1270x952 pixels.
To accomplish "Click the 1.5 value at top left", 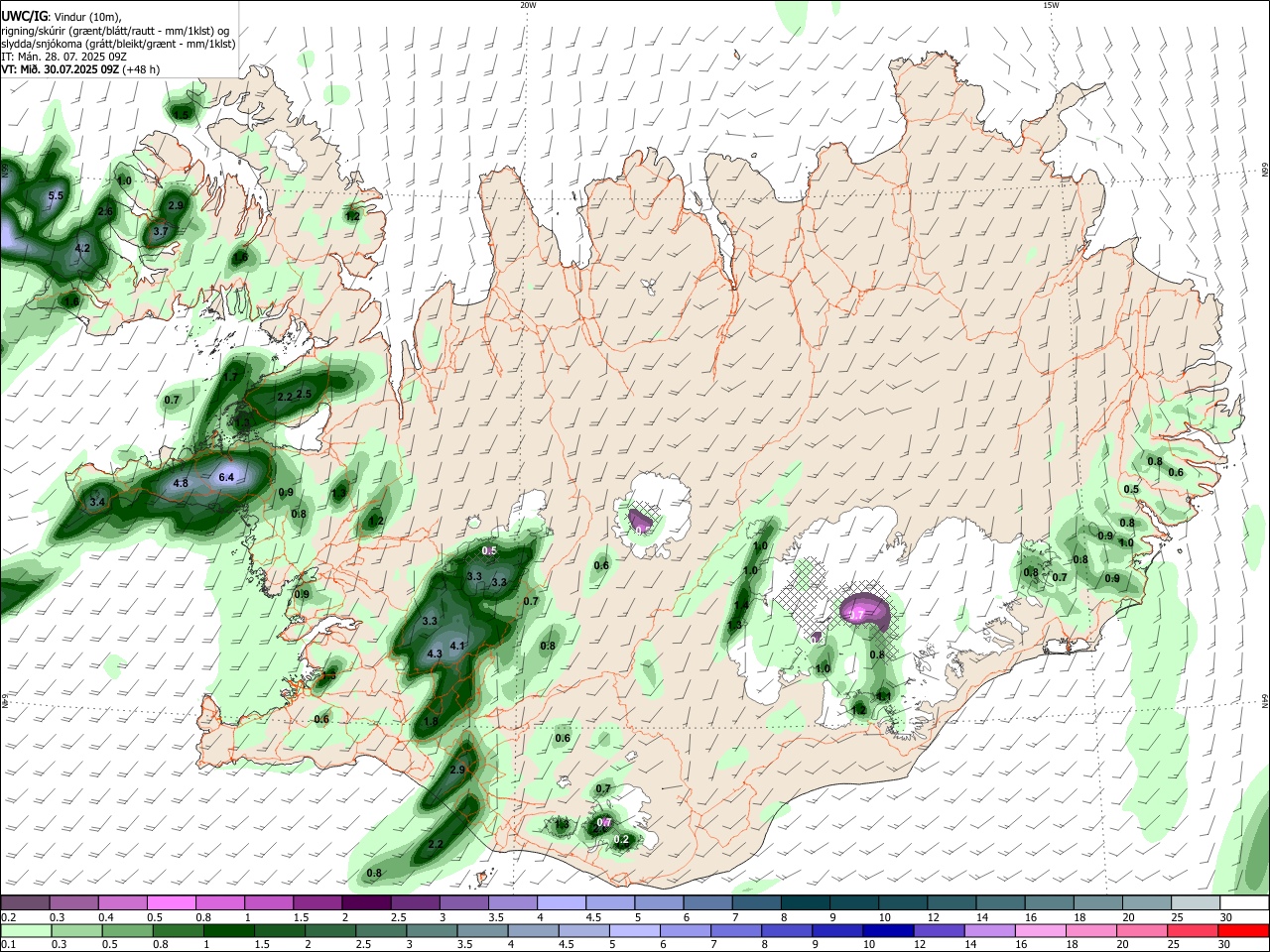I will [x=182, y=115].
